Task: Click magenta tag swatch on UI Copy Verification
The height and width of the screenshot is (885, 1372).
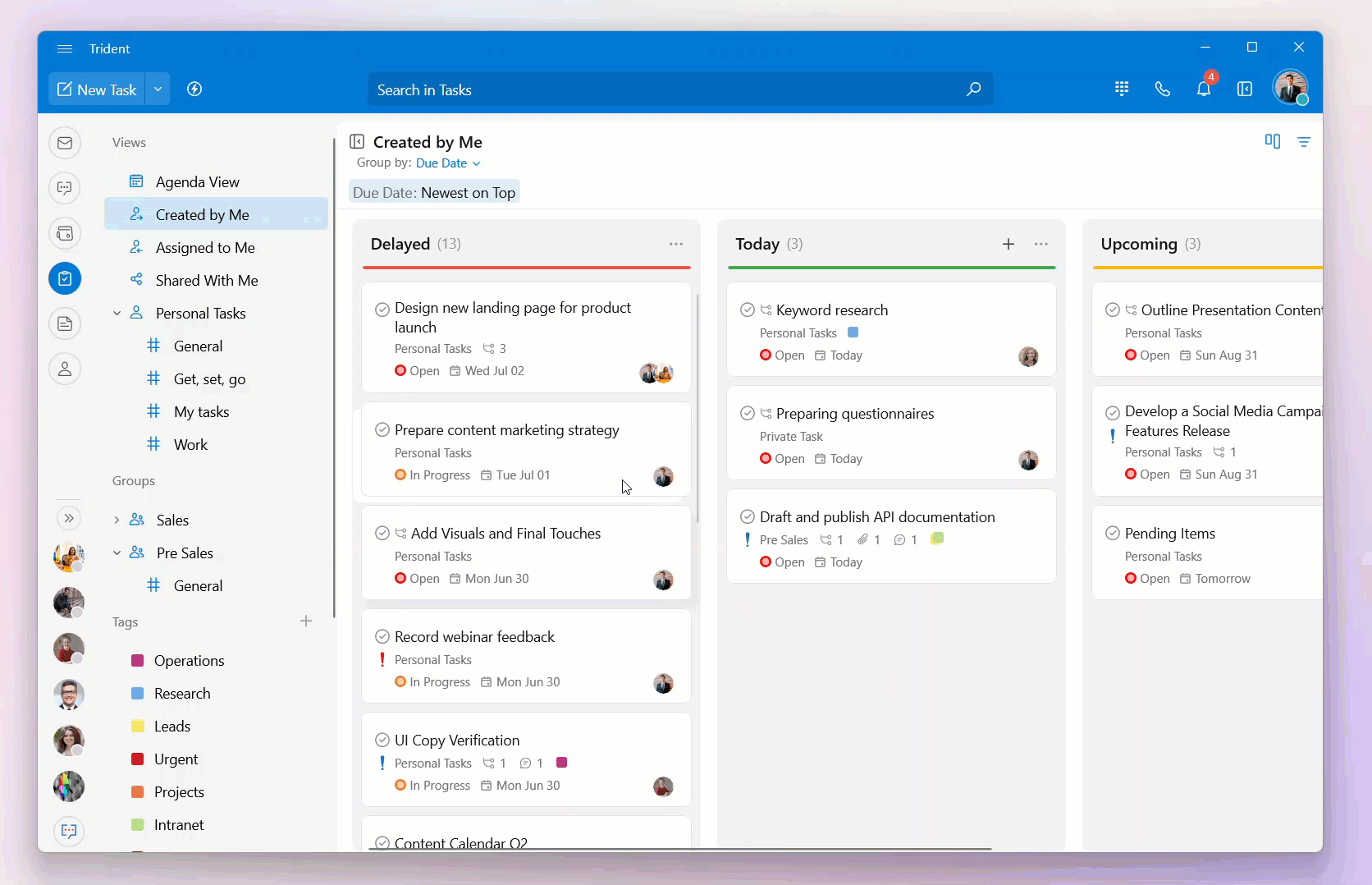Action: tap(562, 763)
